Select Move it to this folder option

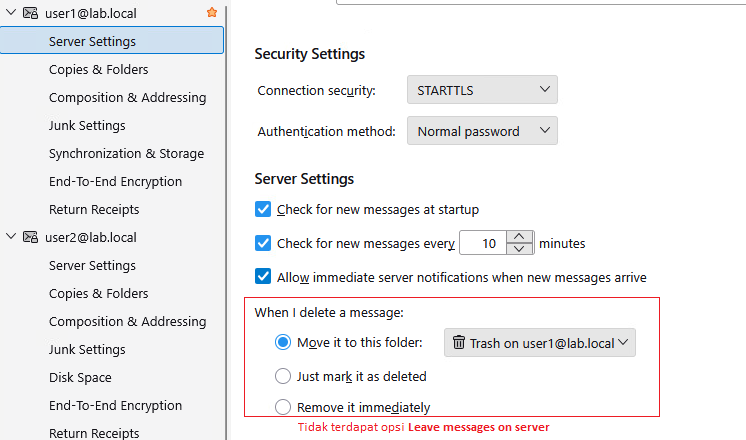click(283, 343)
